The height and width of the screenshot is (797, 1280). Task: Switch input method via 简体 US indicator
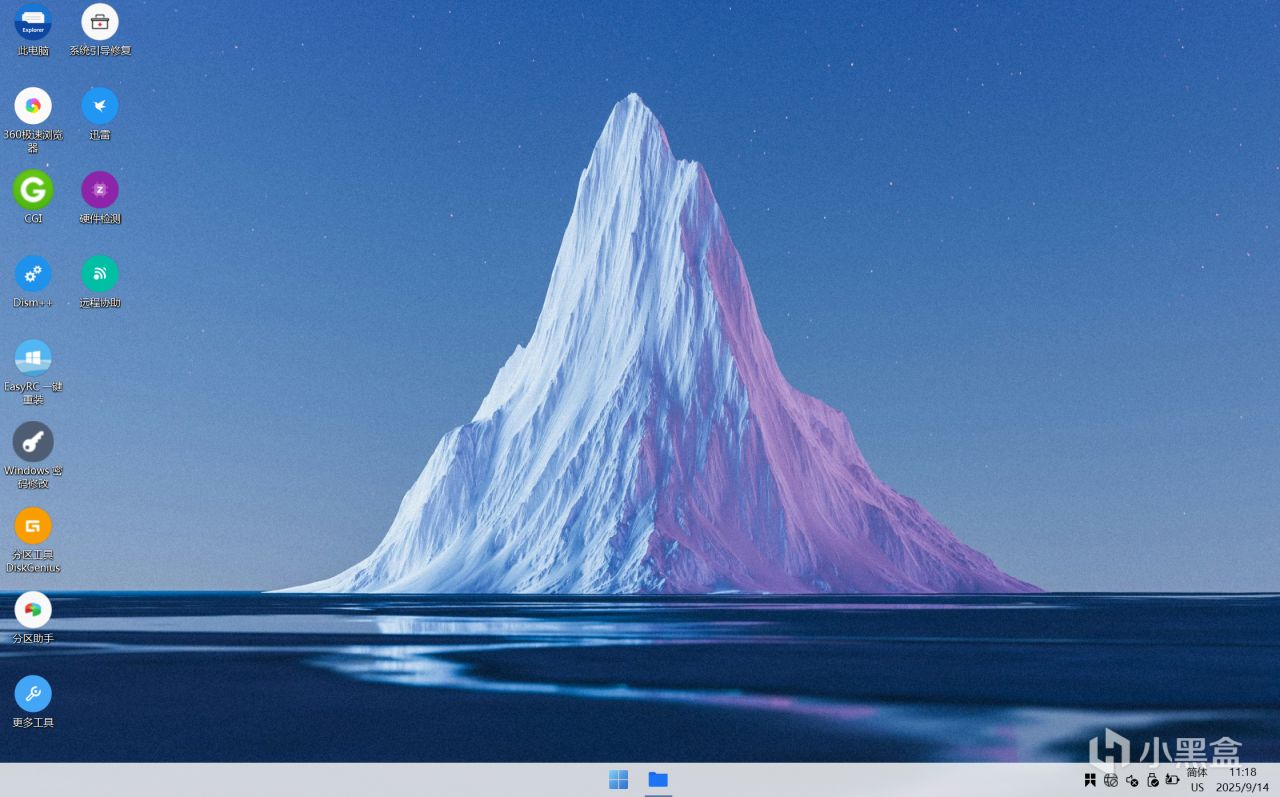pos(1197,780)
